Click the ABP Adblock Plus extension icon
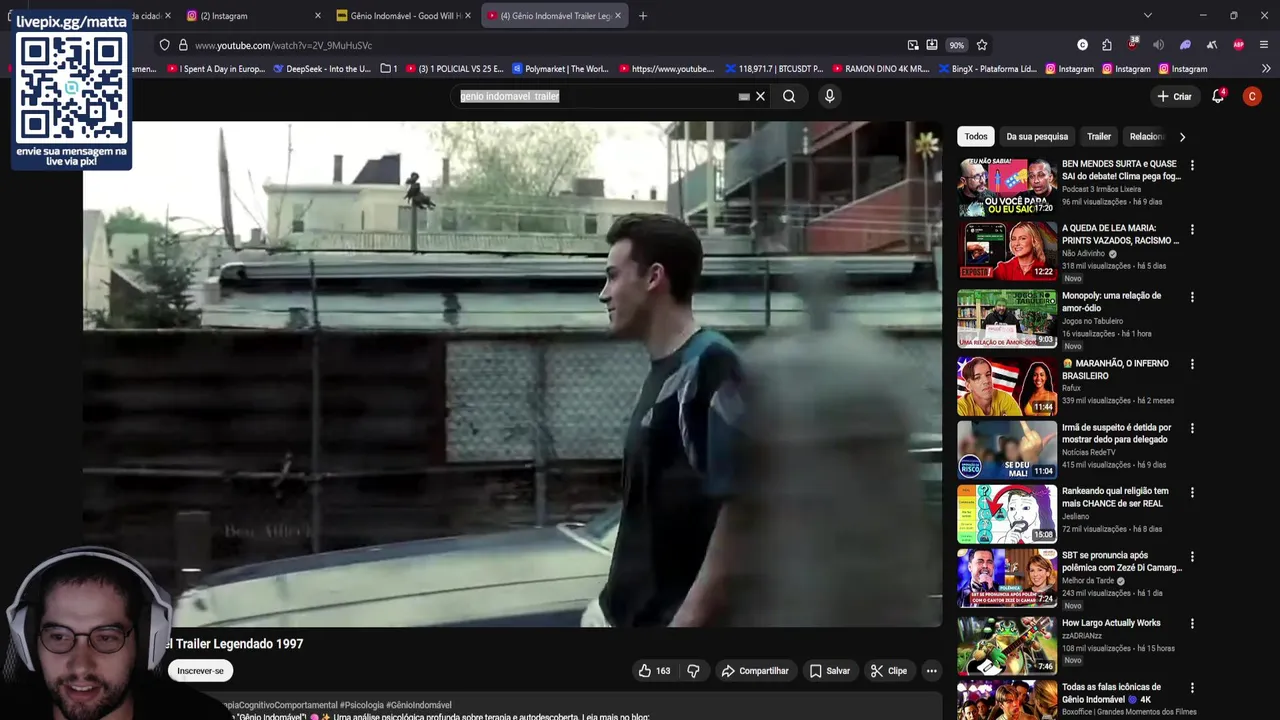1280x720 pixels. pos(1239,45)
